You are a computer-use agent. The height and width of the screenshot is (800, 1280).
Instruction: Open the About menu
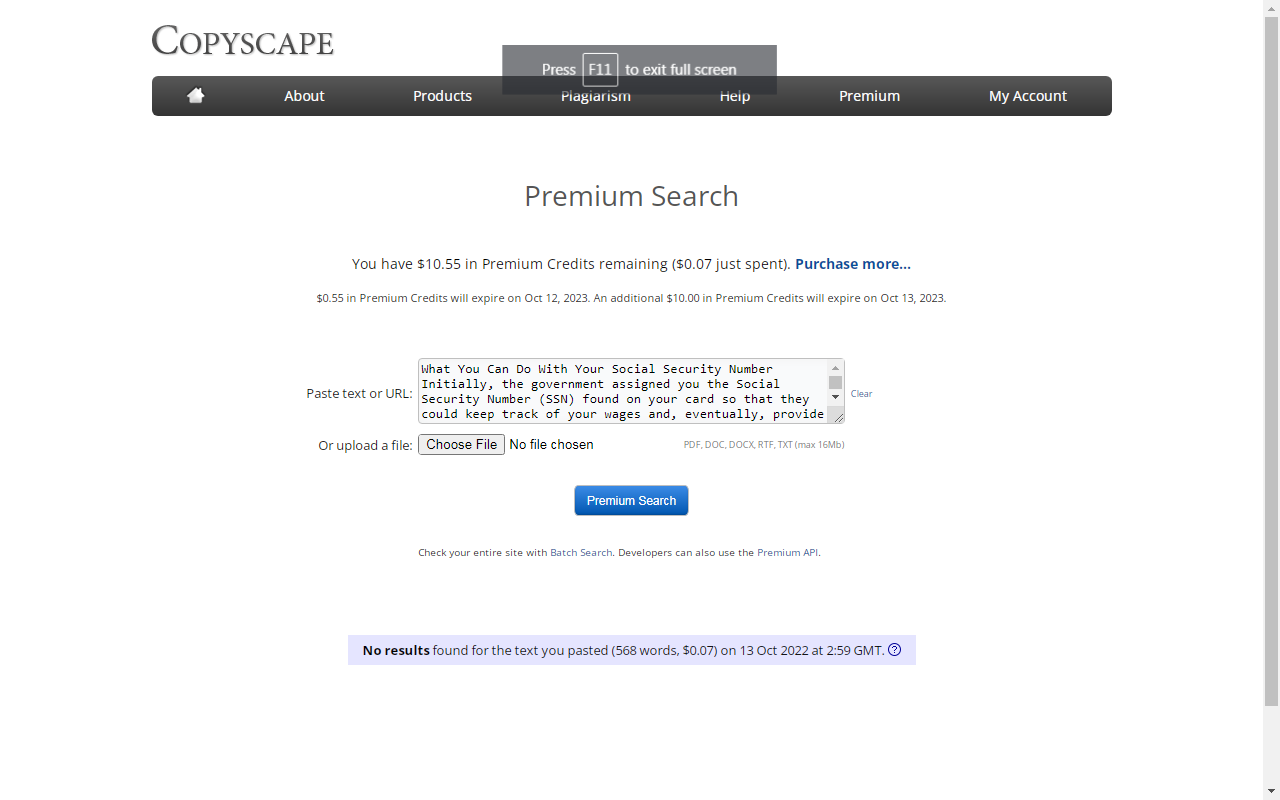point(304,96)
